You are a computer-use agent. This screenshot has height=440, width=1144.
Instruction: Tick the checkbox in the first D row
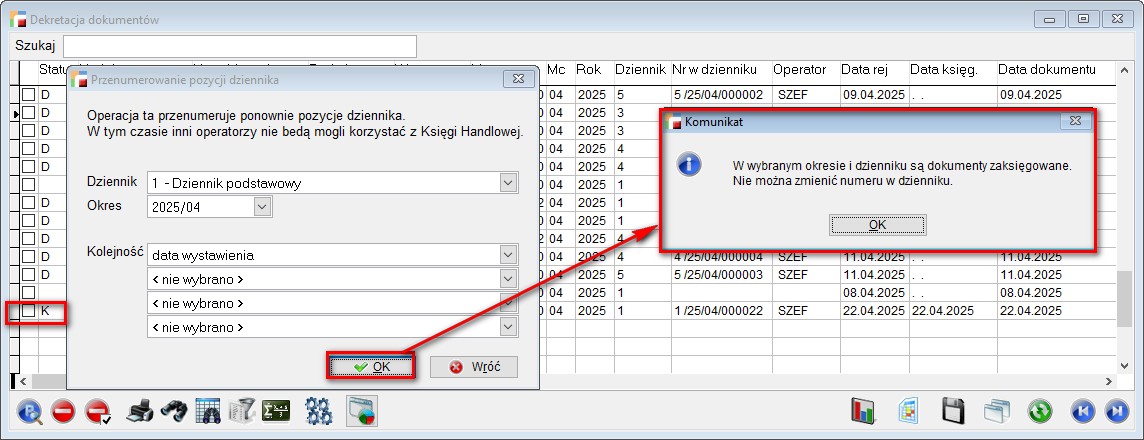pyautogui.click(x=29, y=95)
